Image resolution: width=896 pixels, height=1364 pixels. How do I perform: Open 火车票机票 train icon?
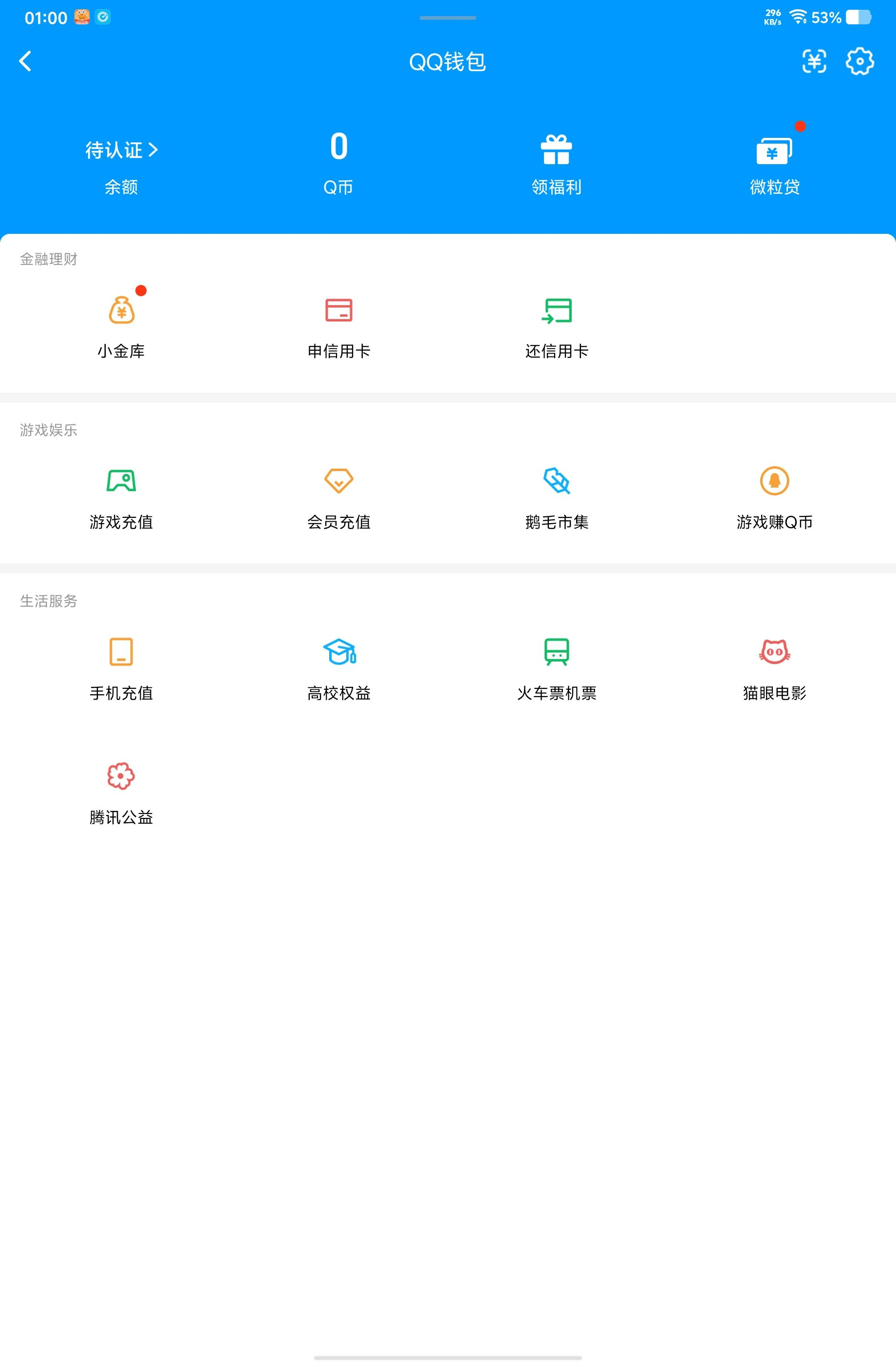coord(557,652)
